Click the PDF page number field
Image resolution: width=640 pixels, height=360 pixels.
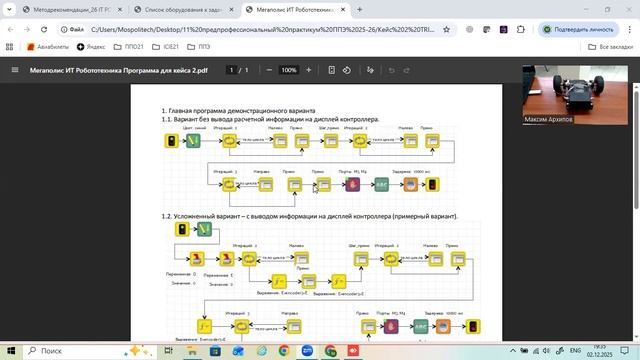click(231, 70)
